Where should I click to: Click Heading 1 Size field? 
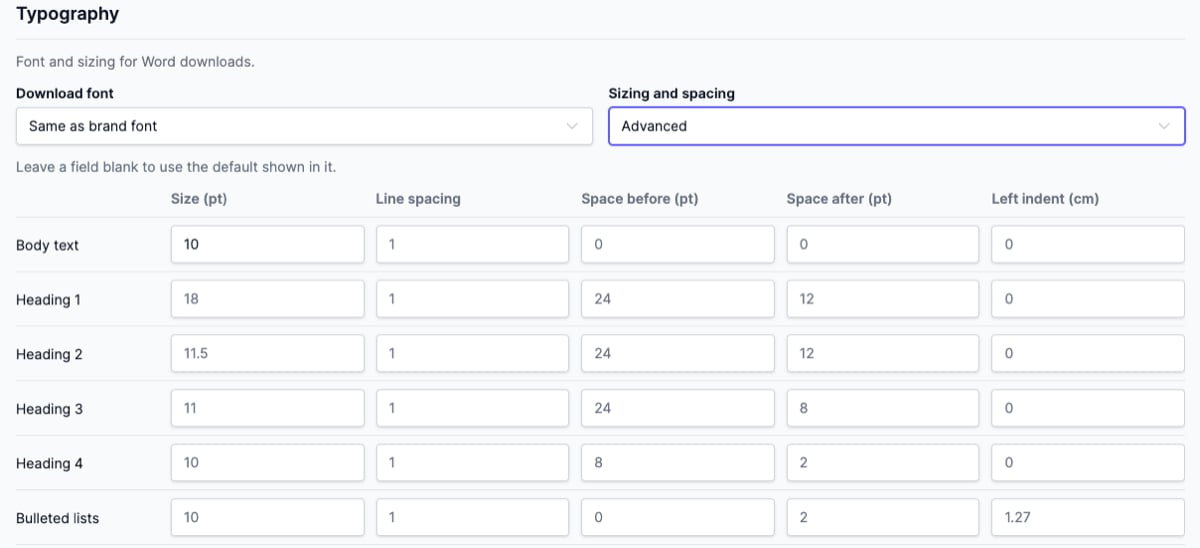[x=268, y=299]
